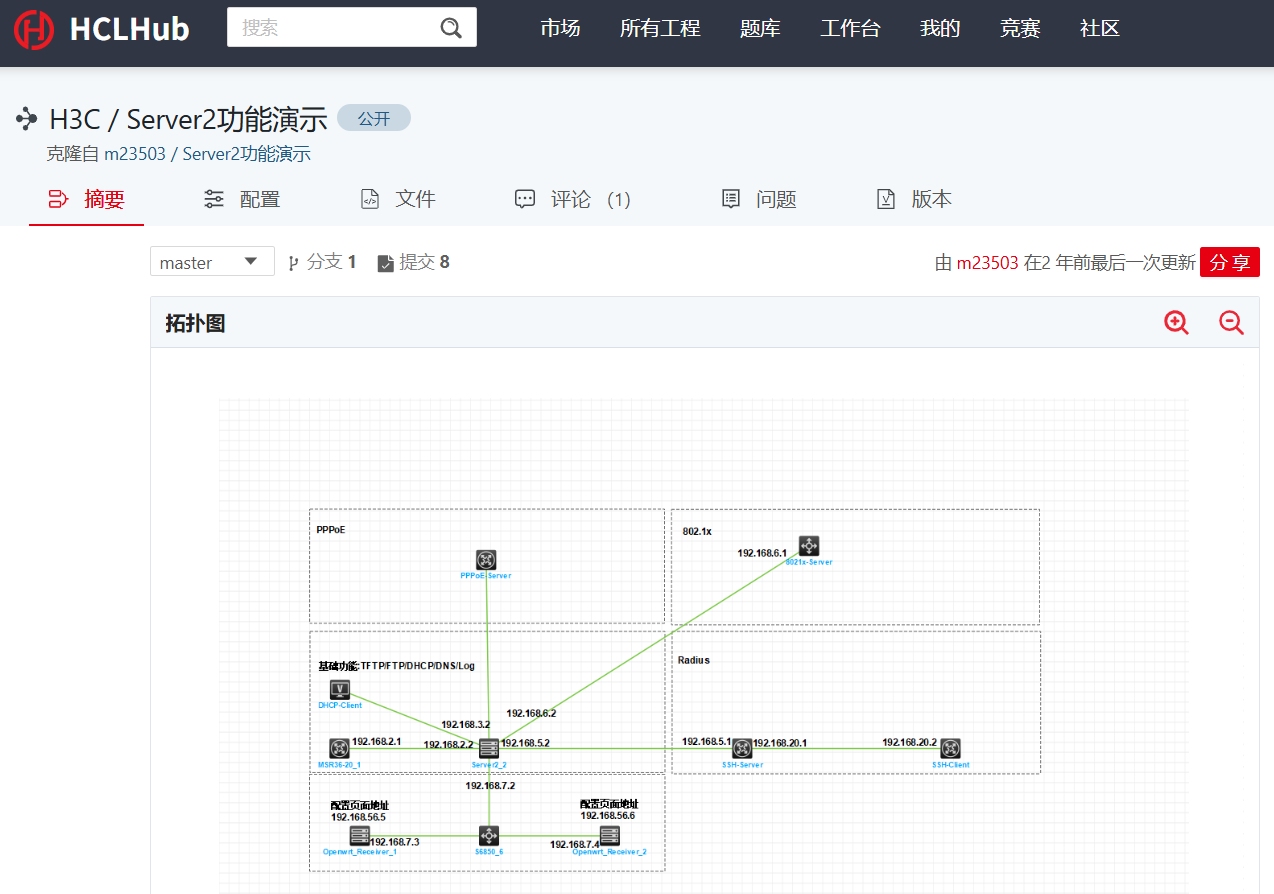Open the 工作台 navigation item

850,28
